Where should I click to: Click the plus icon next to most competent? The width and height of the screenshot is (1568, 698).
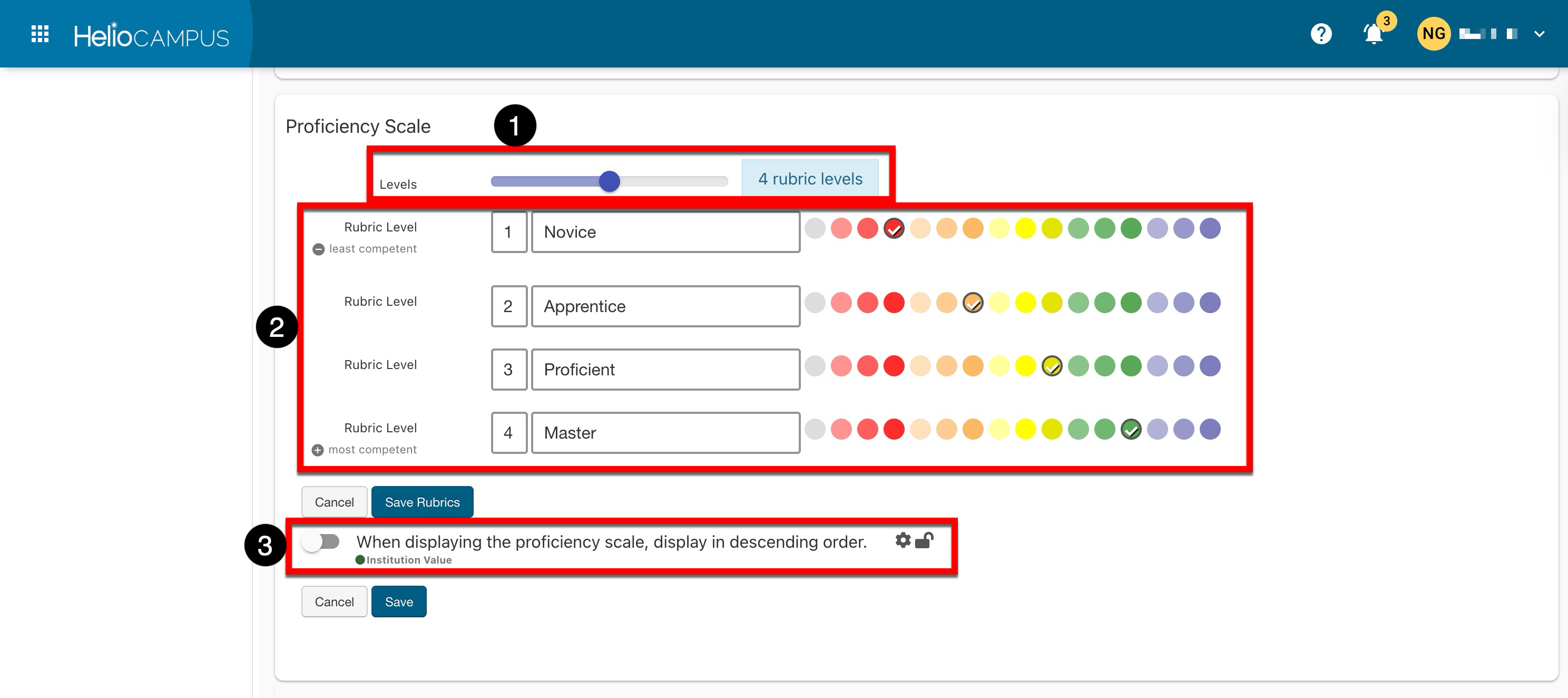click(318, 450)
